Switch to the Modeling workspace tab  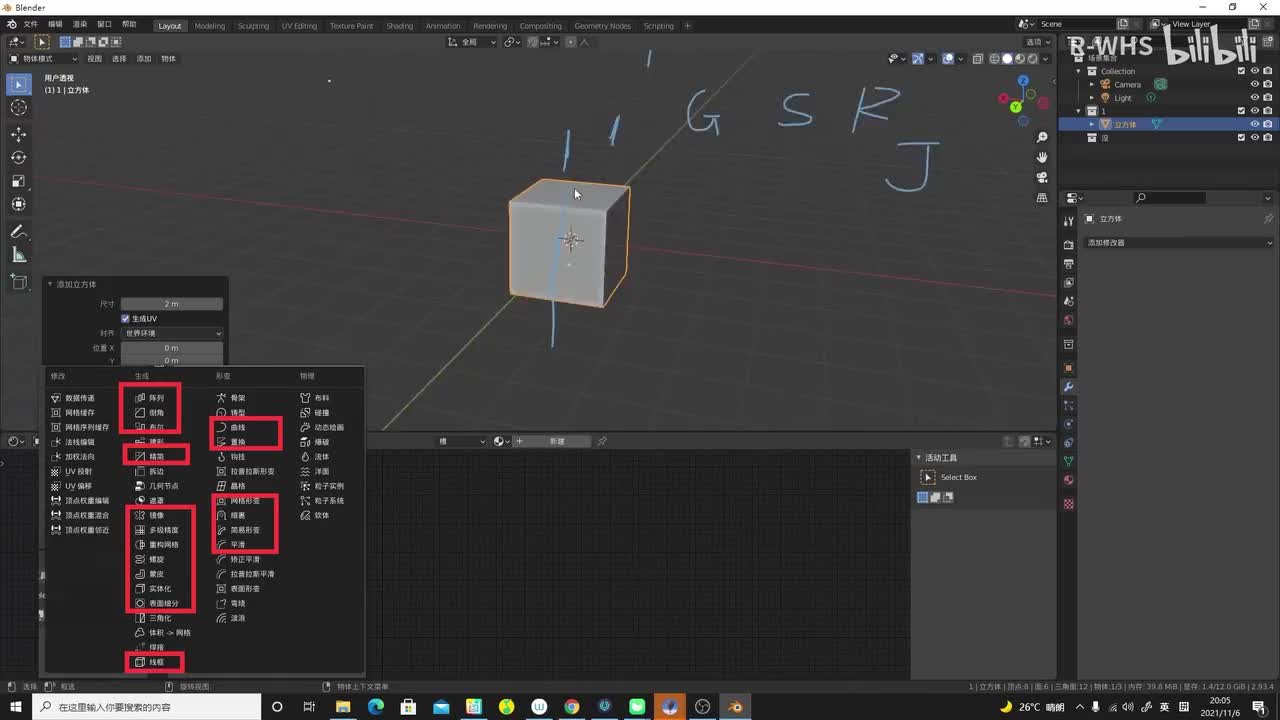click(209, 26)
